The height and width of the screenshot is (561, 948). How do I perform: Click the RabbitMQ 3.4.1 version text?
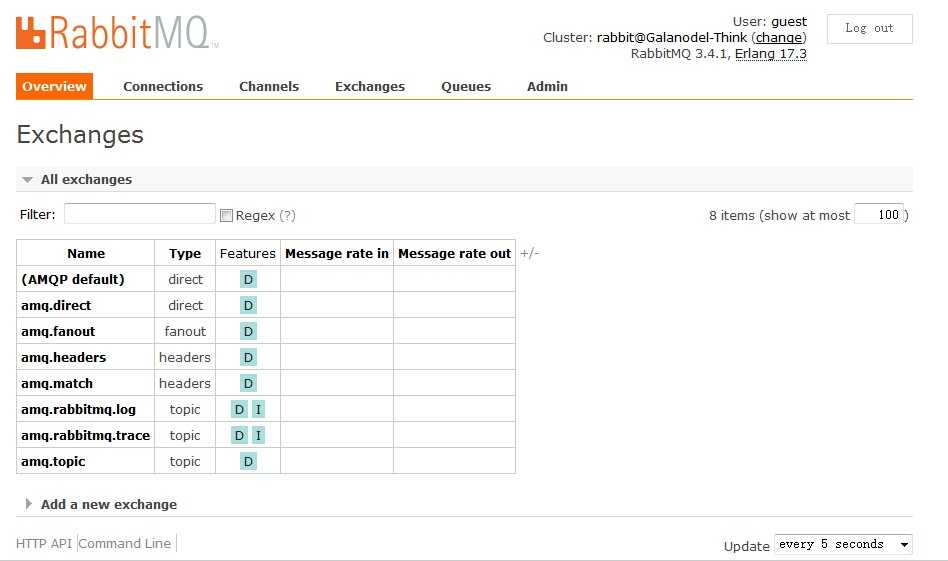click(680, 54)
